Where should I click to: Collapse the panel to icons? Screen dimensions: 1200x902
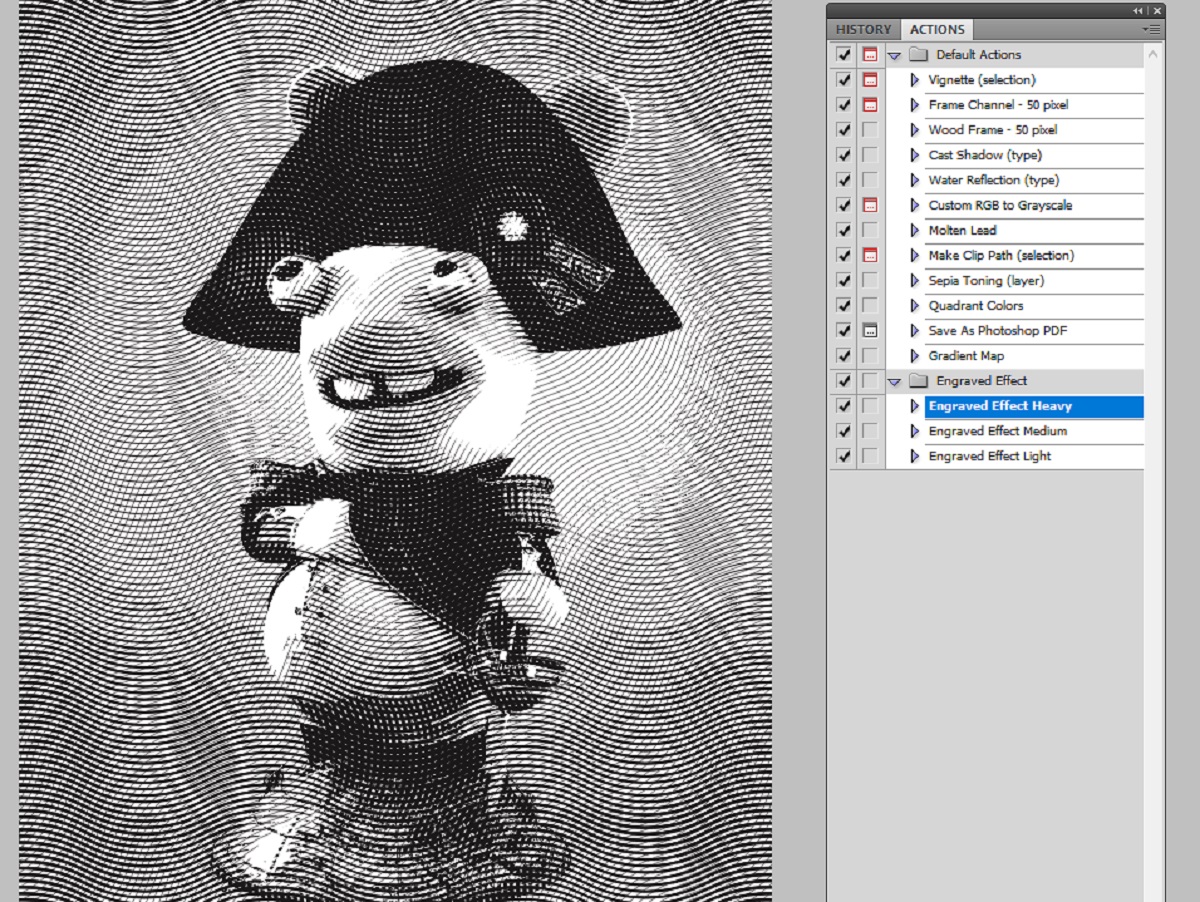tap(1137, 10)
